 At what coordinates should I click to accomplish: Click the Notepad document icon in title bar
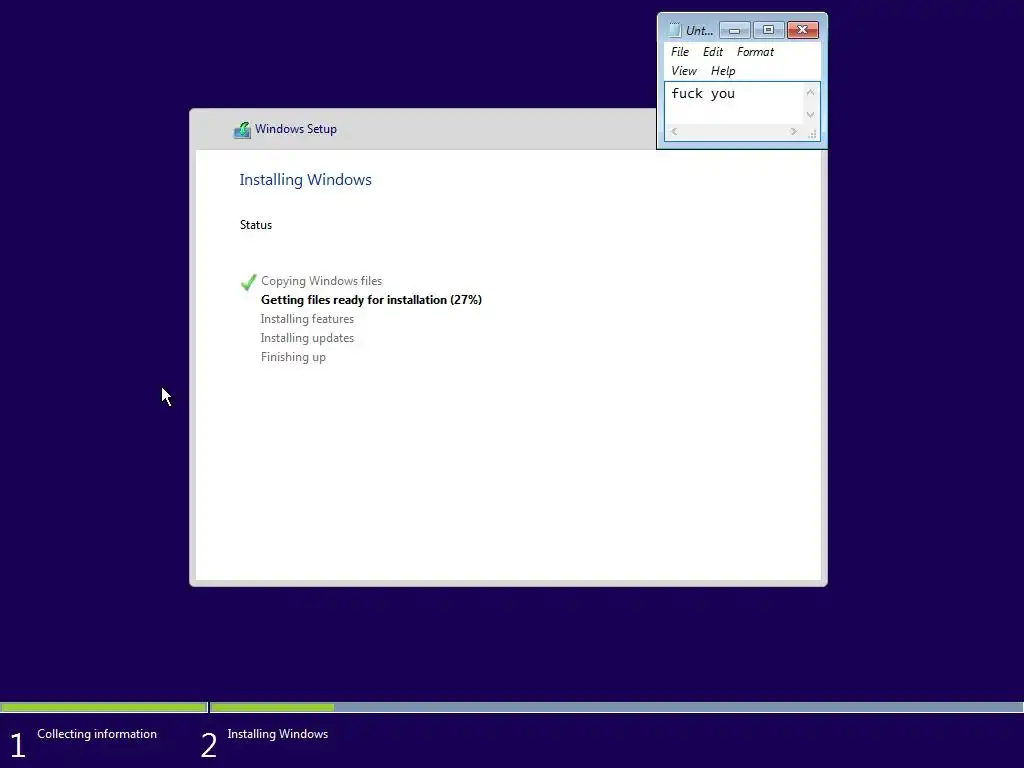point(675,30)
